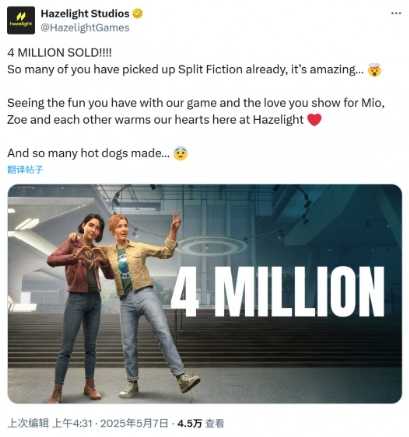409x437 pixels.
Task: Click the 4:31 AM timestamp
Action: [72, 423]
